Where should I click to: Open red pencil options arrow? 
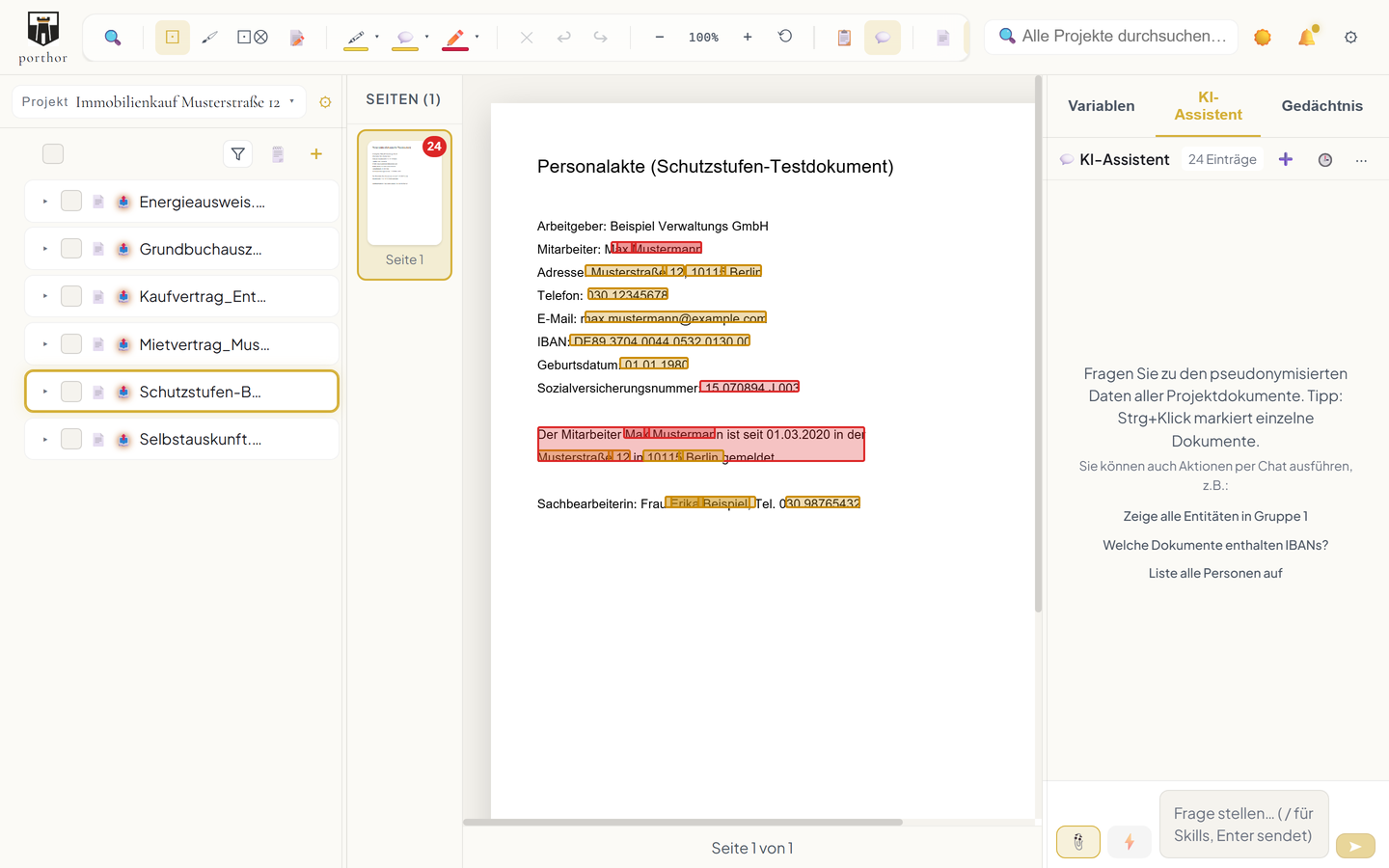(477, 38)
